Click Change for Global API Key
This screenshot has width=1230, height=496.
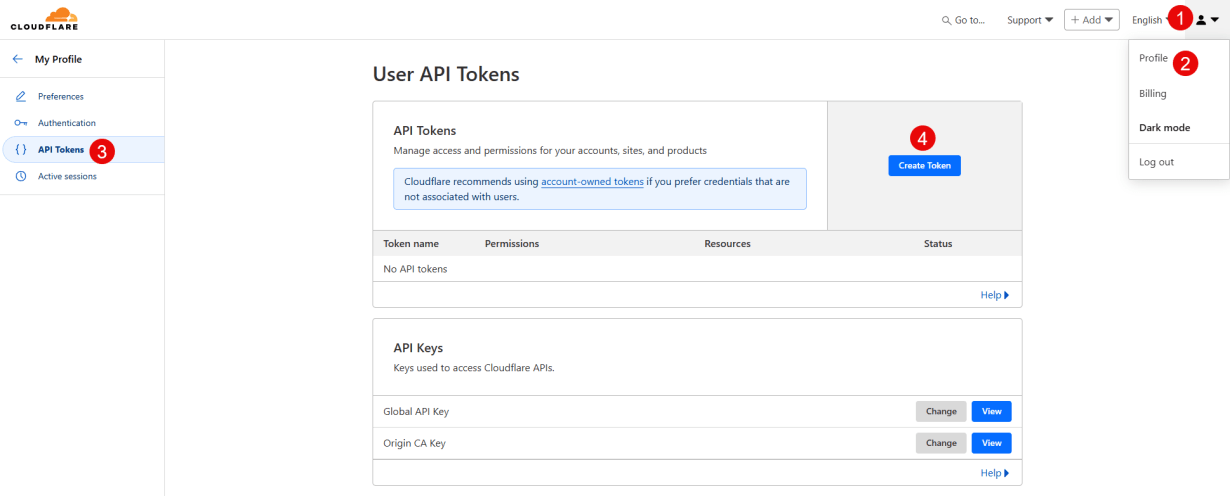pyautogui.click(x=941, y=411)
